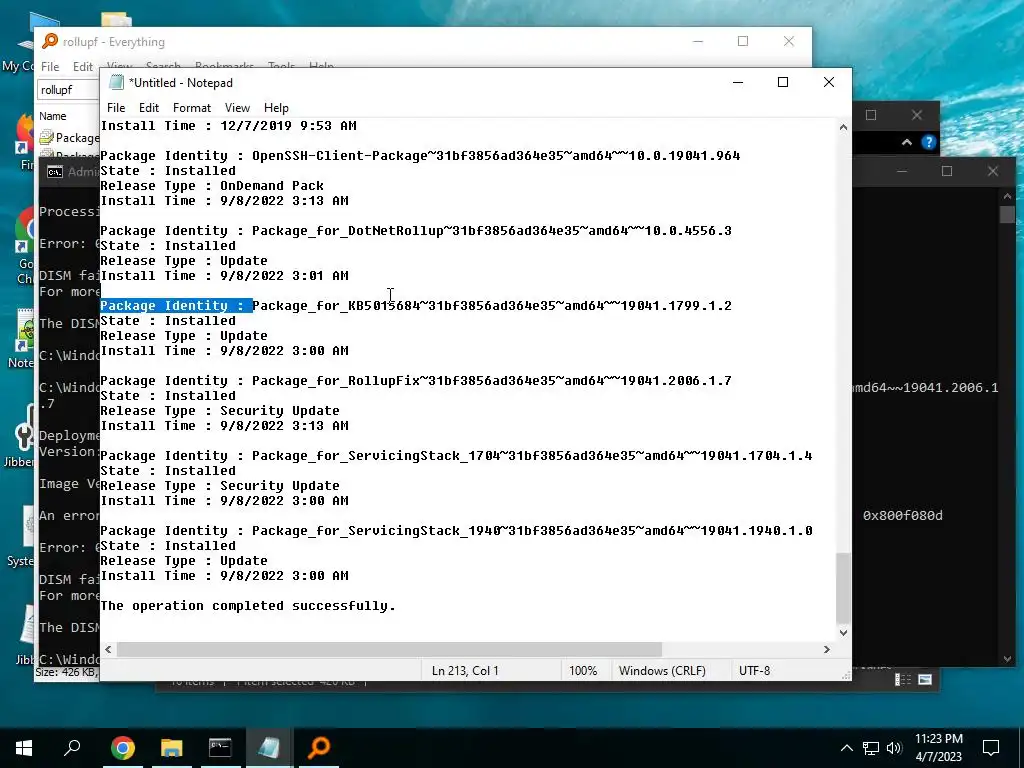
Task: Switch to Everything taskbar icon
Action: 319,748
